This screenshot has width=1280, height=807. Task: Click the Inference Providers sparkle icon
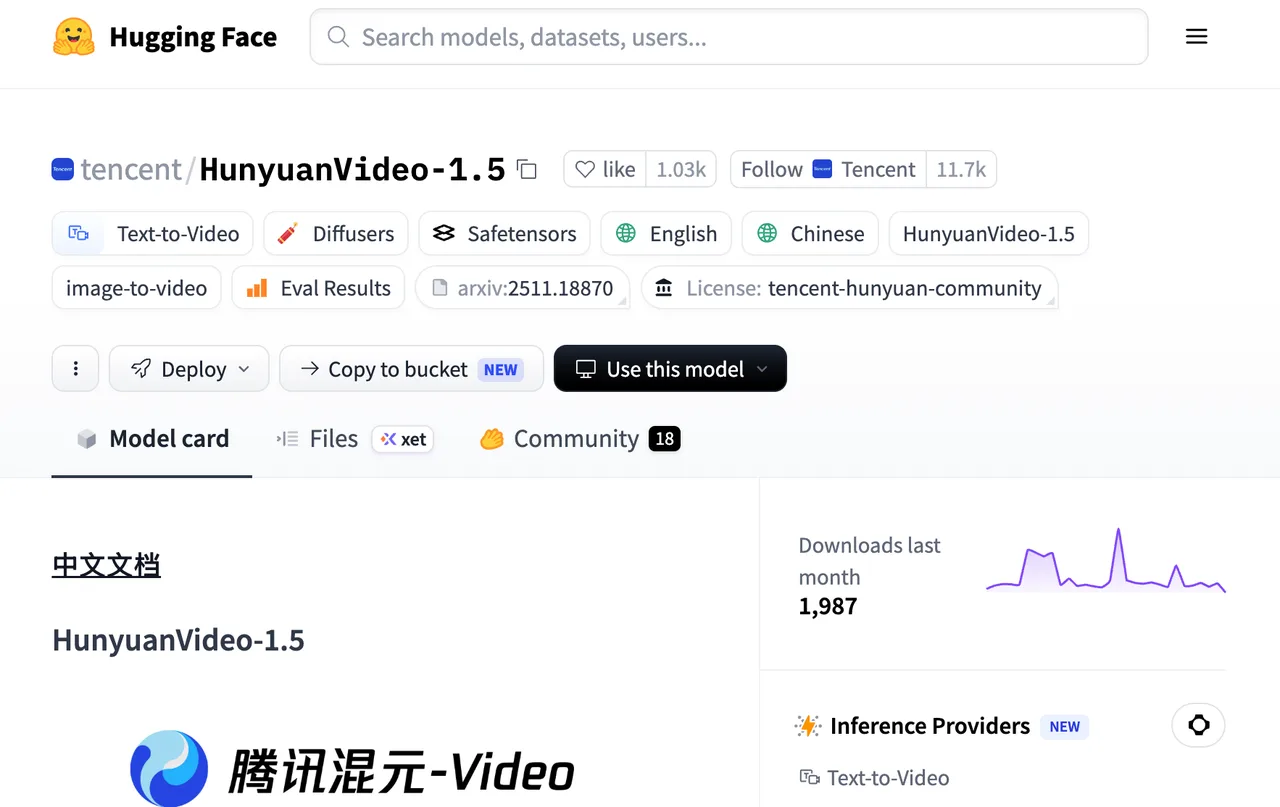807,726
